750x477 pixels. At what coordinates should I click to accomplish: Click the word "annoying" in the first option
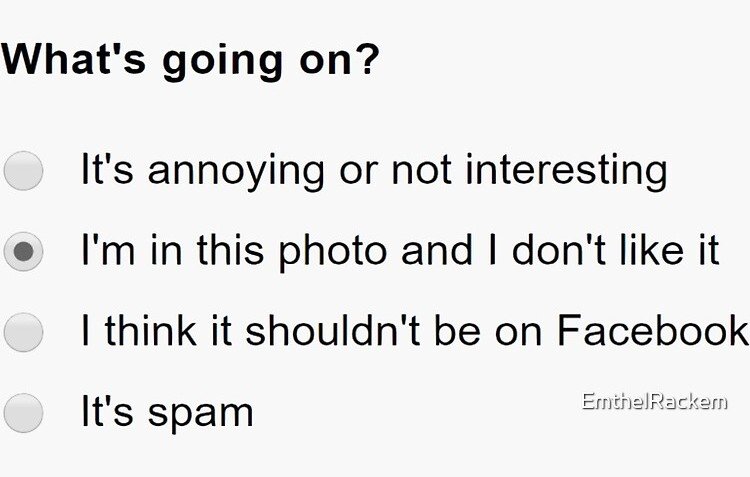click(x=236, y=172)
